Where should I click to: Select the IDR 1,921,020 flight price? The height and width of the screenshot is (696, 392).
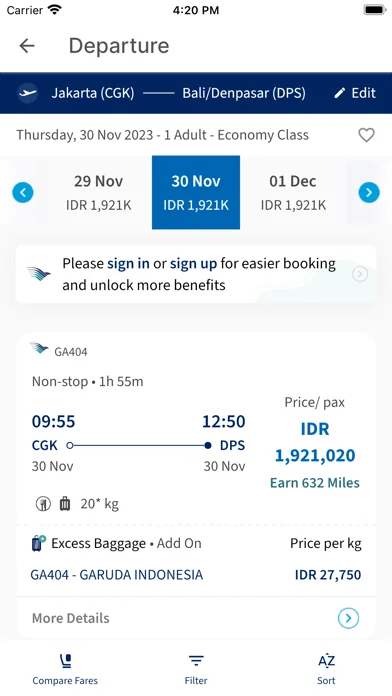click(x=315, y=443)
